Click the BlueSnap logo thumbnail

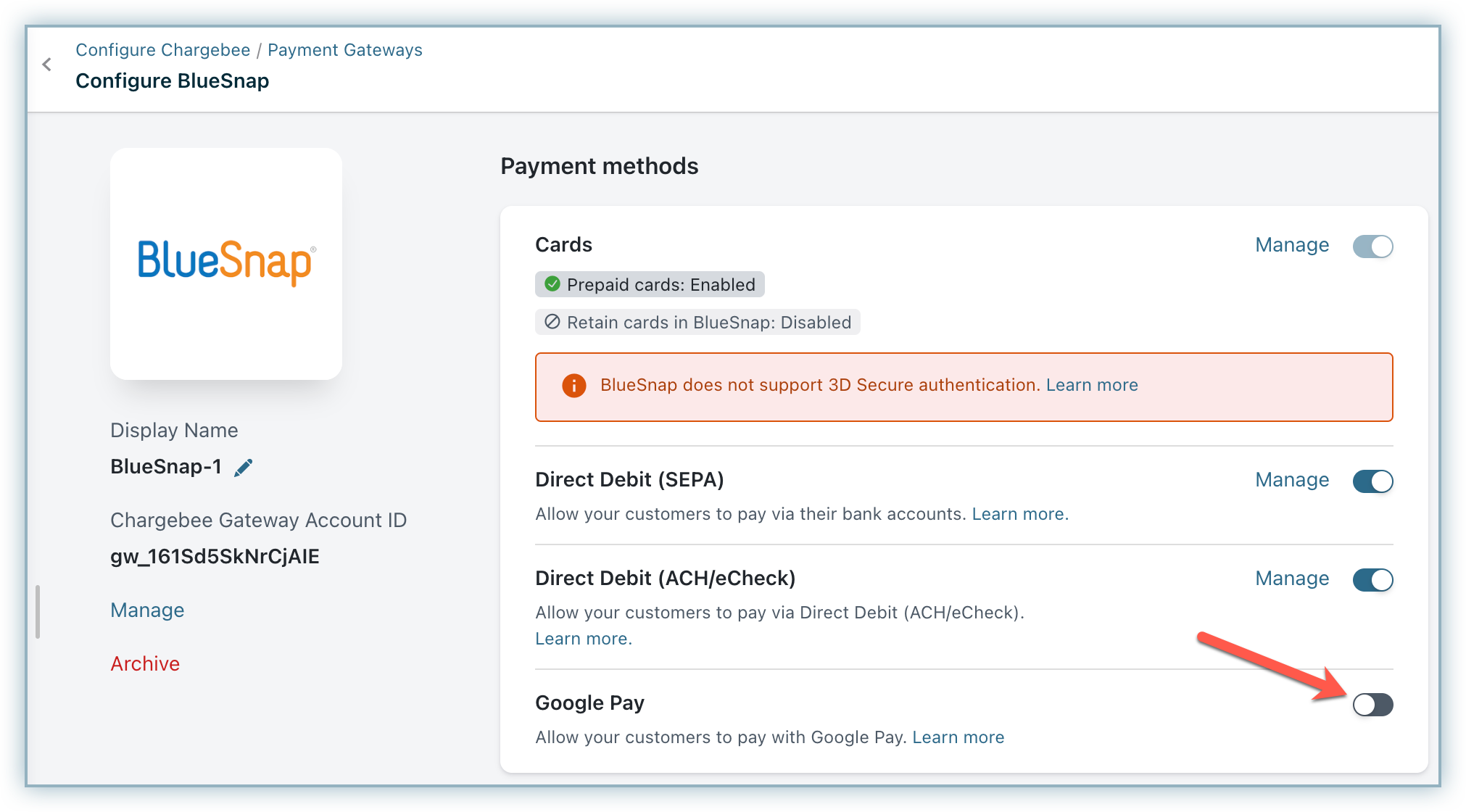225,263
